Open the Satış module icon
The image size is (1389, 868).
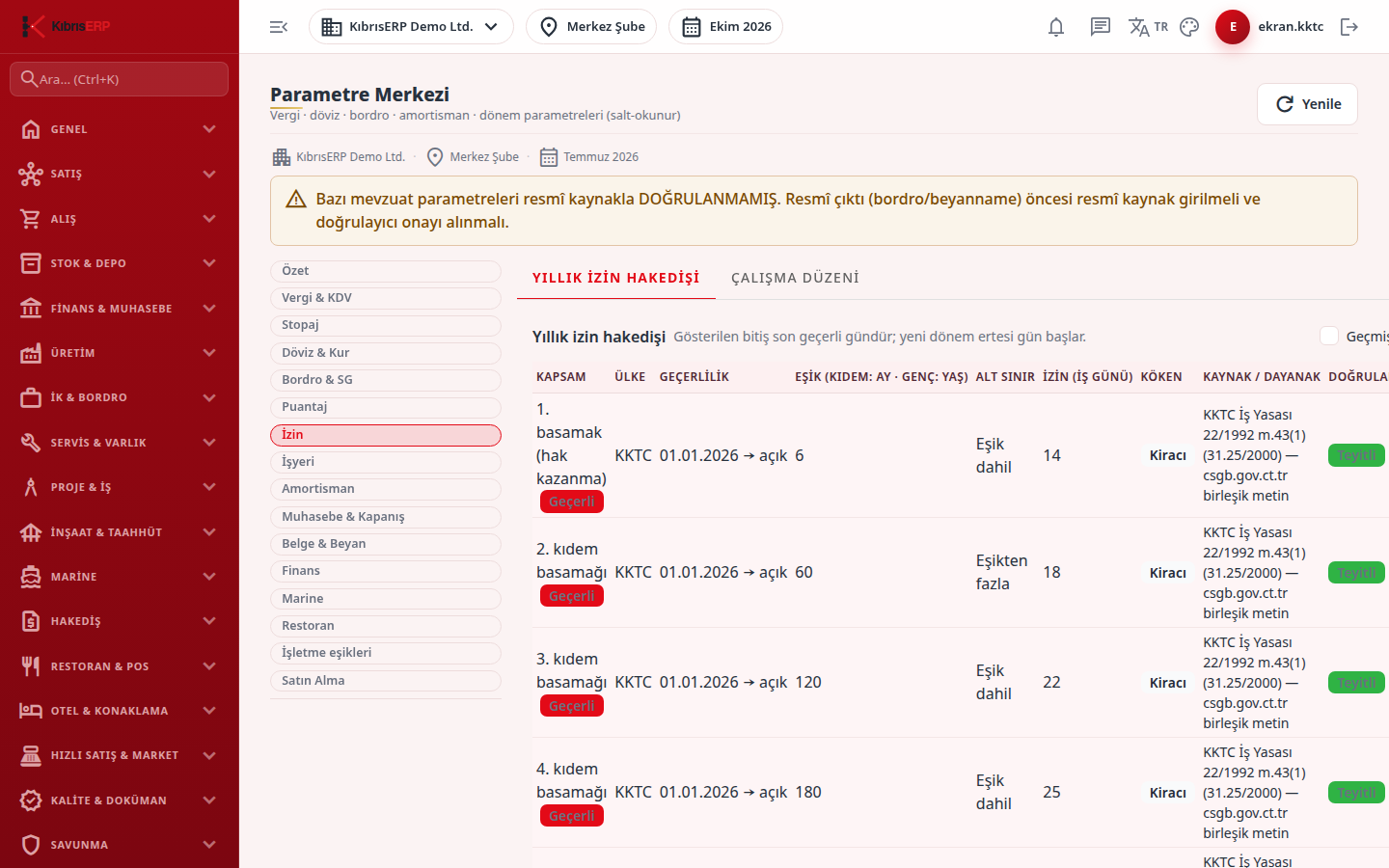[31, 174]
